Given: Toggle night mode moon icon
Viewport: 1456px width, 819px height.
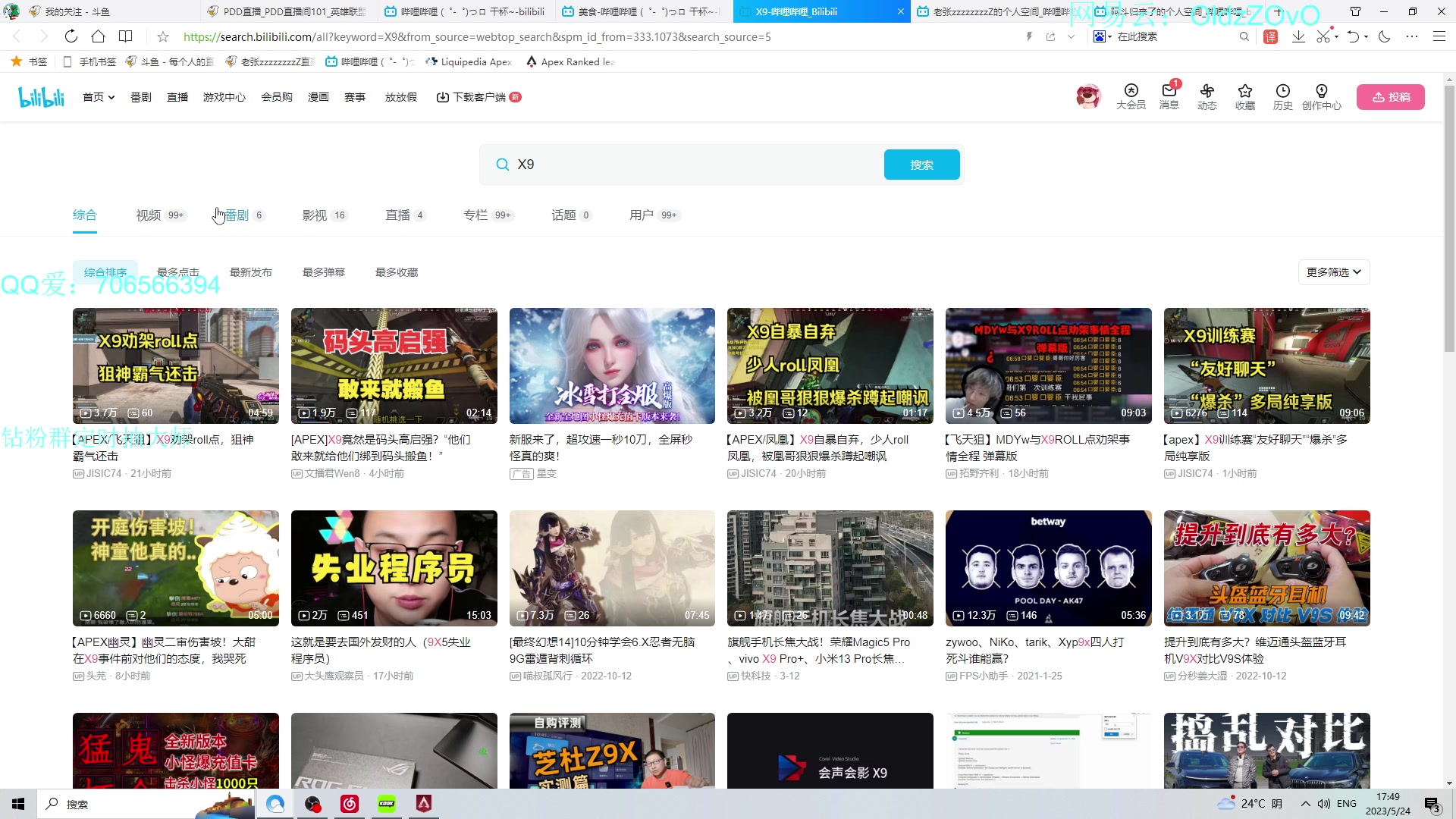Looking at the screenshot, I should click(x=1385, y=36).
